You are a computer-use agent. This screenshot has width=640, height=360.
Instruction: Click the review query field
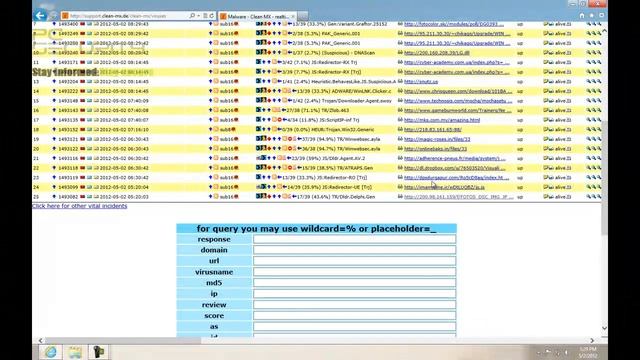point(354,304)
